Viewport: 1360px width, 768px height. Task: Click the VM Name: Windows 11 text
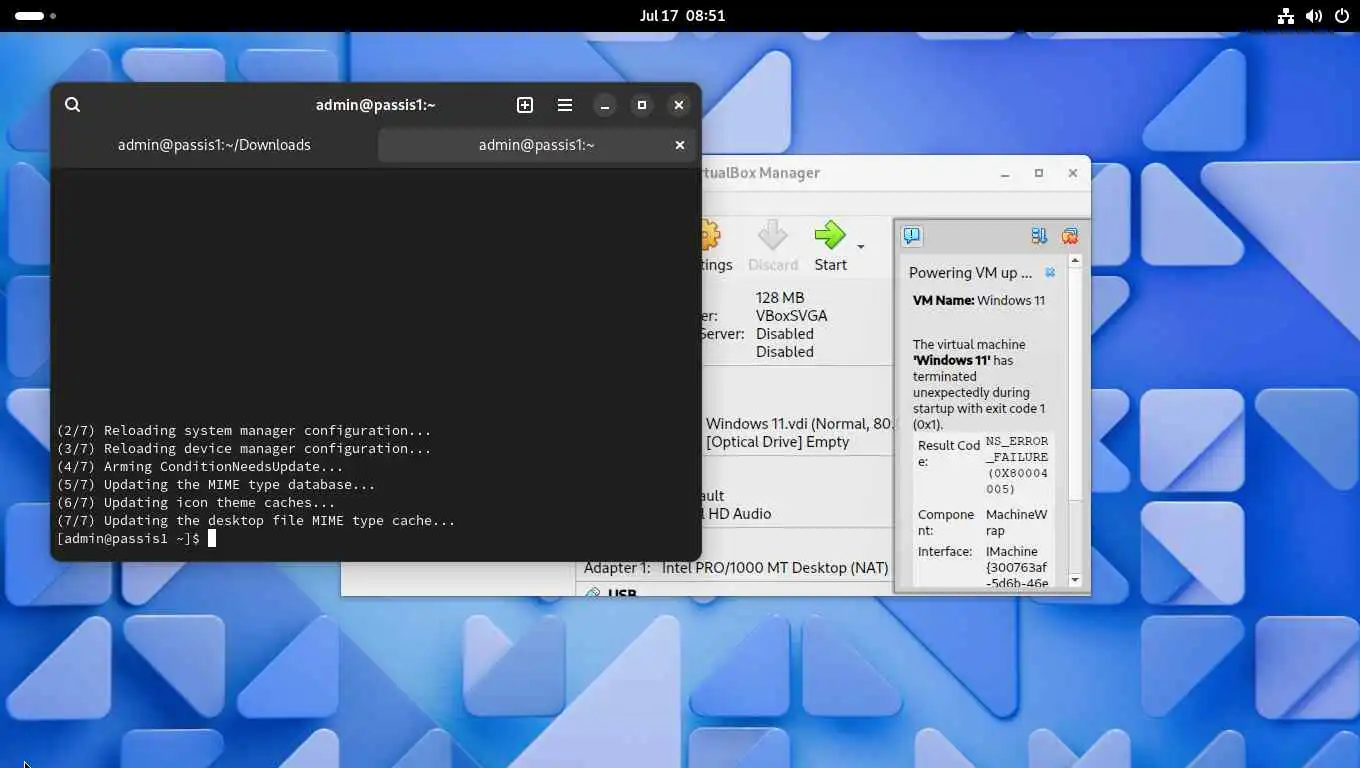click(979, 300)
